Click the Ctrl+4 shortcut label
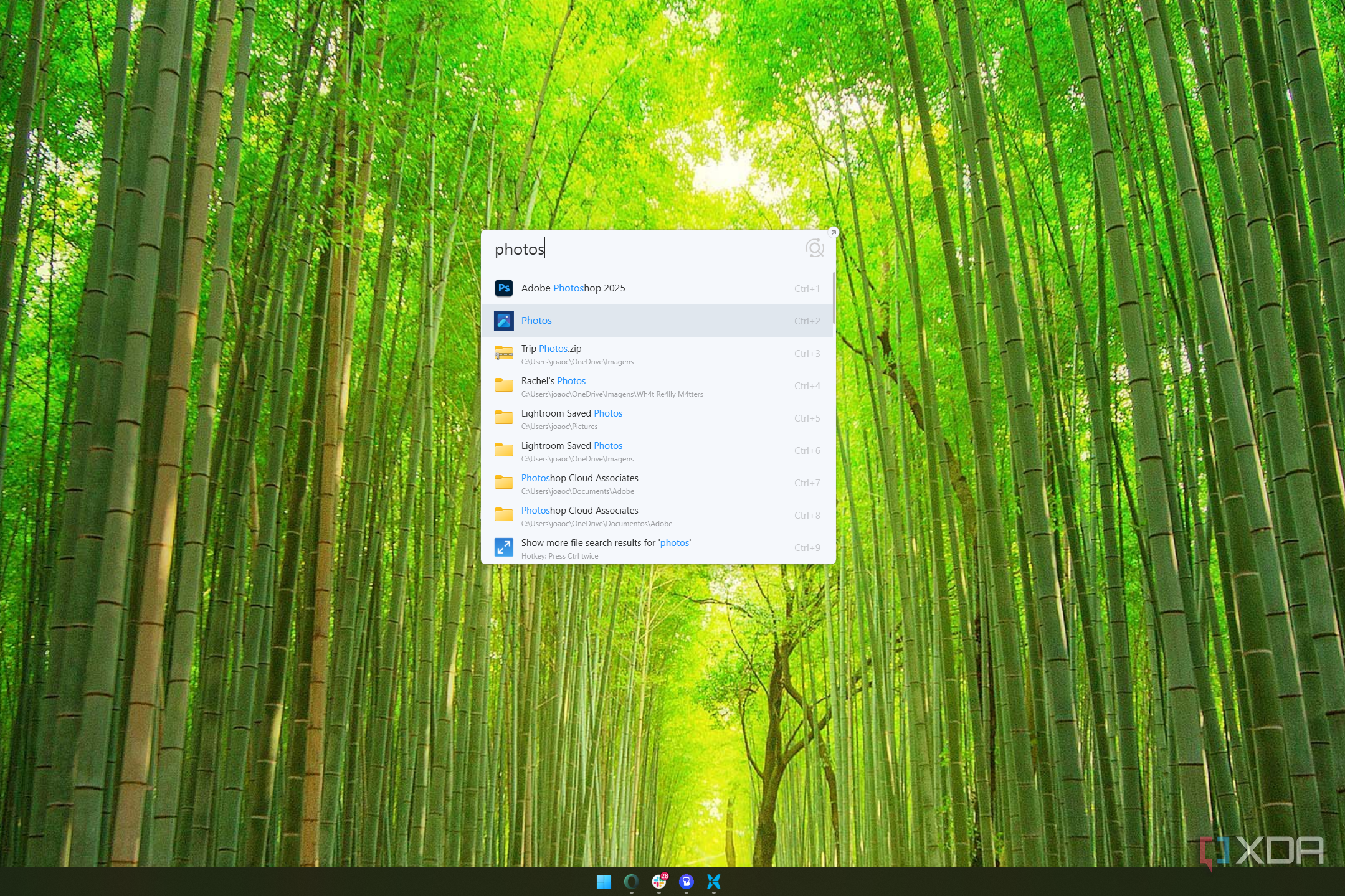The width and height of the screenshot is (1345, 896). (807, 385)
